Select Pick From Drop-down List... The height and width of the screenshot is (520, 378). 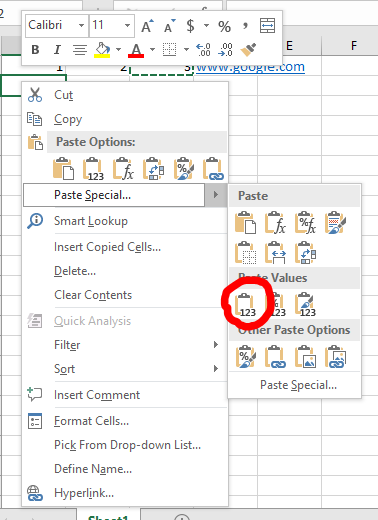[x=127, y=445]
